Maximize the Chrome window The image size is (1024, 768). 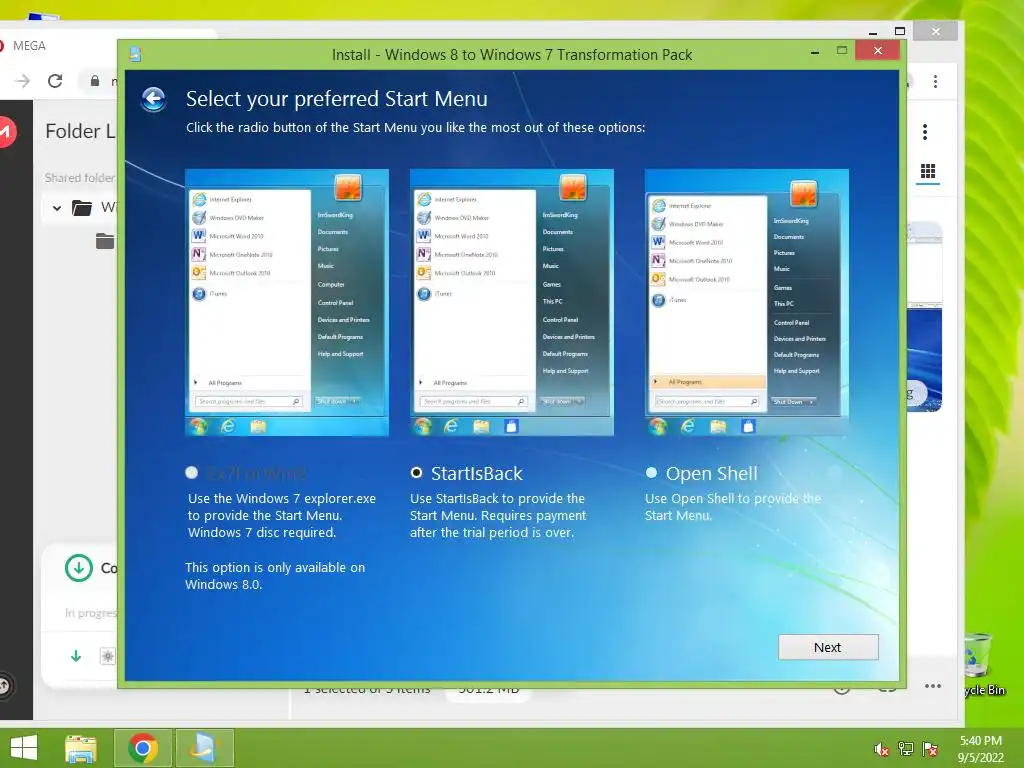click(x=900, y=31)
